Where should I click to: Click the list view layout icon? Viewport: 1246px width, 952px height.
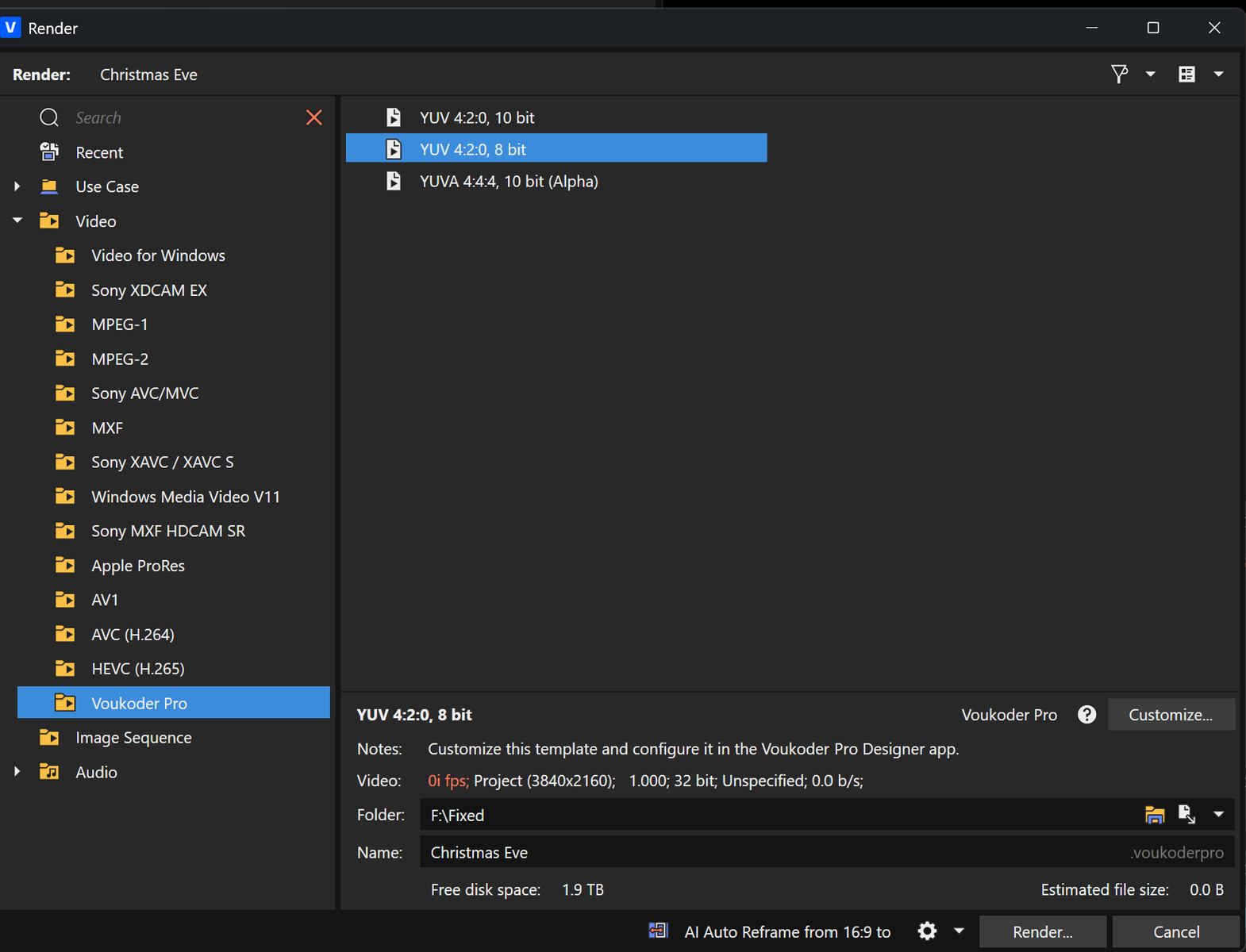point(1186,75)
